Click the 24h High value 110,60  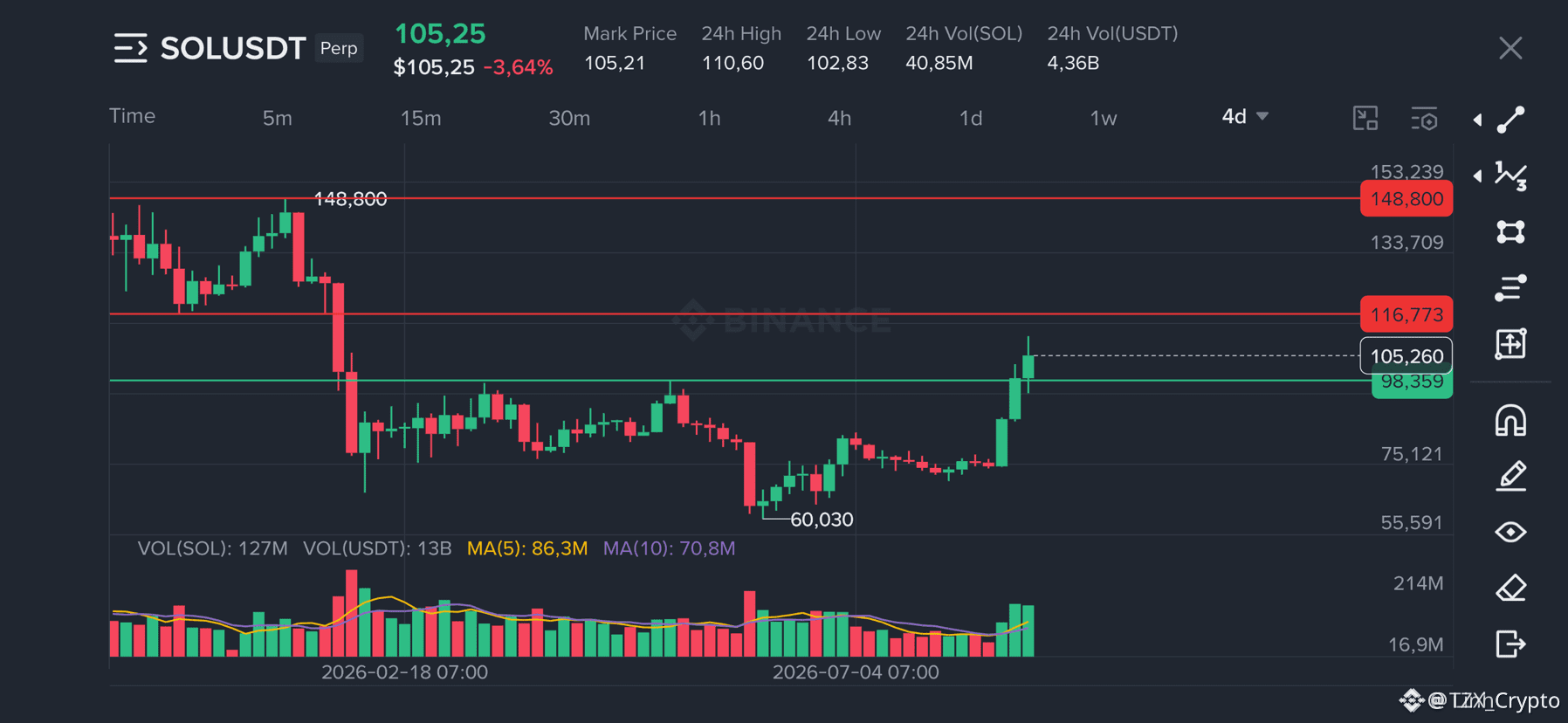point(732,63)
